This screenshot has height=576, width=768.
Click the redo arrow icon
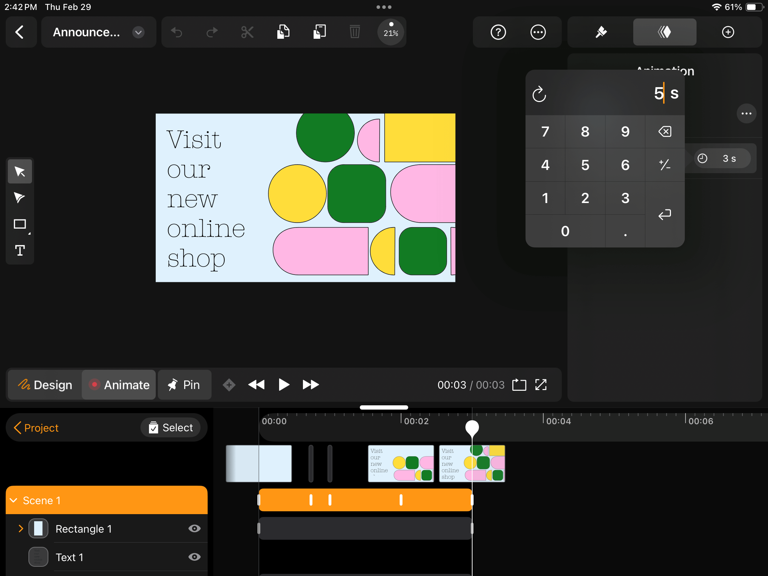click(212, 32)
